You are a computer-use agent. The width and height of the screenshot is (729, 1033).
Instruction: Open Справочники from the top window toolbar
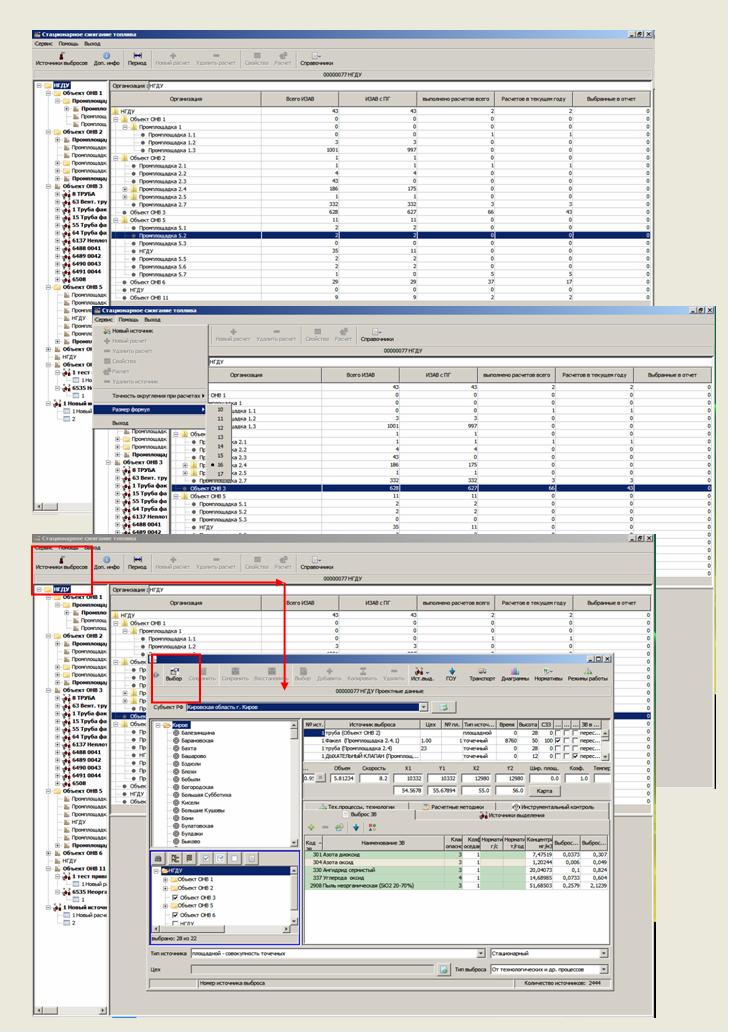316,58
